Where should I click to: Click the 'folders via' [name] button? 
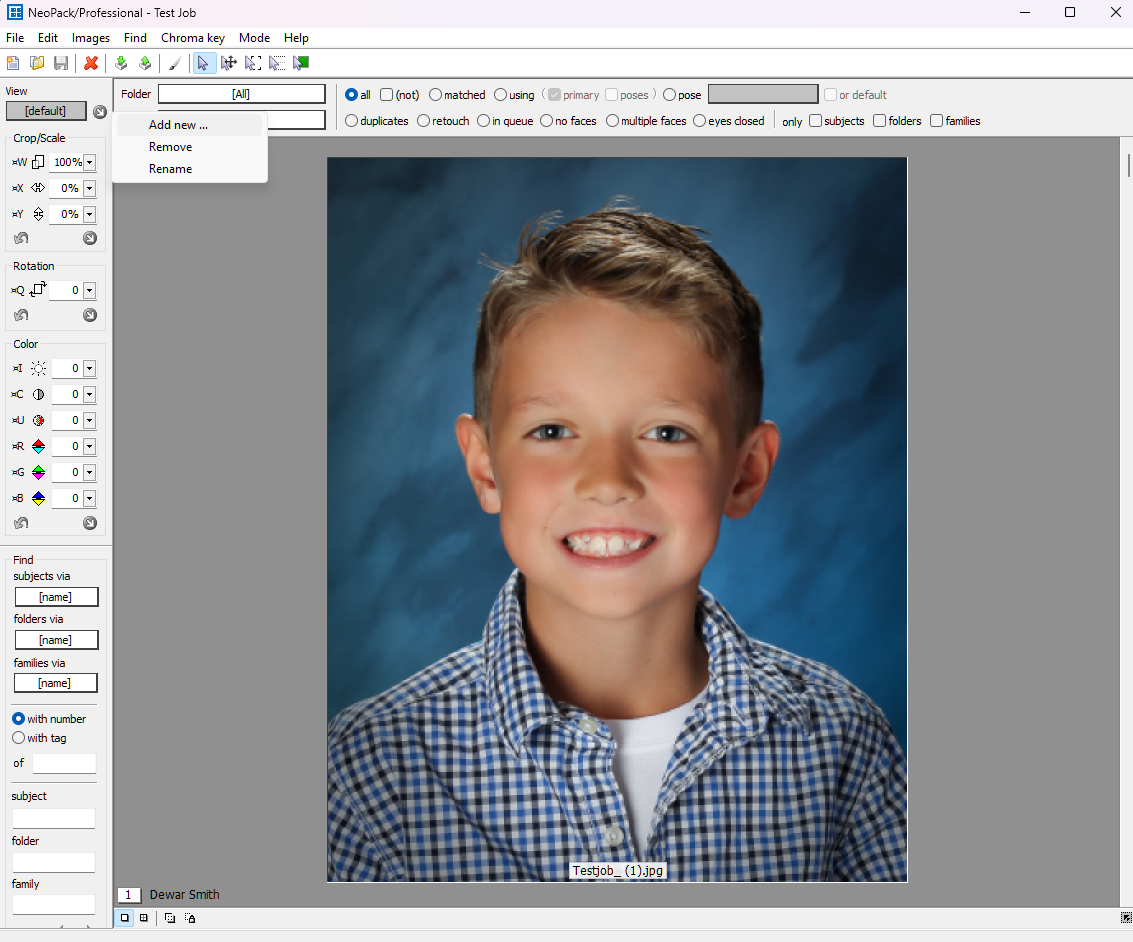click(56, 640)
